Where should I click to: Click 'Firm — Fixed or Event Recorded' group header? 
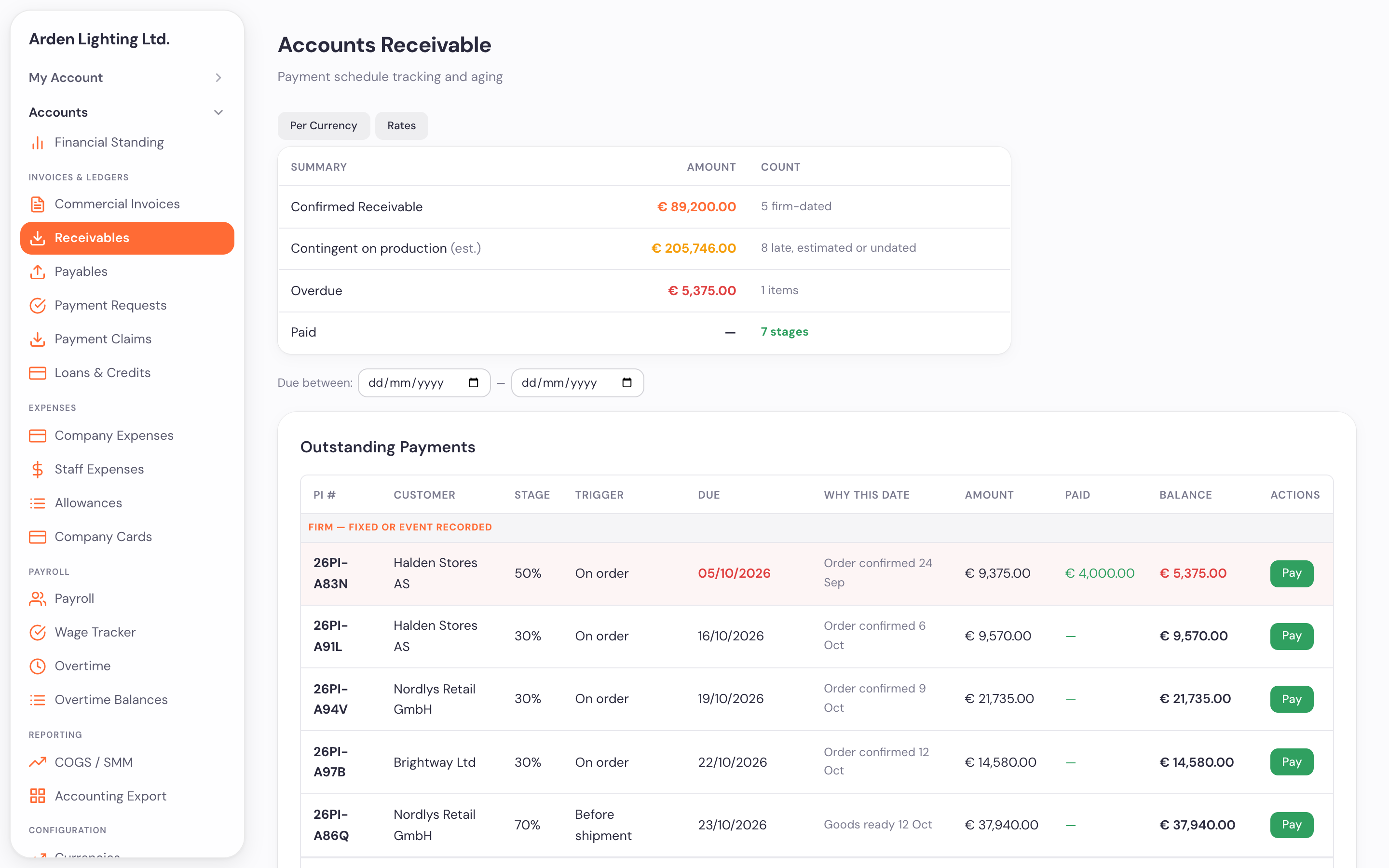(x=400, y=527)
